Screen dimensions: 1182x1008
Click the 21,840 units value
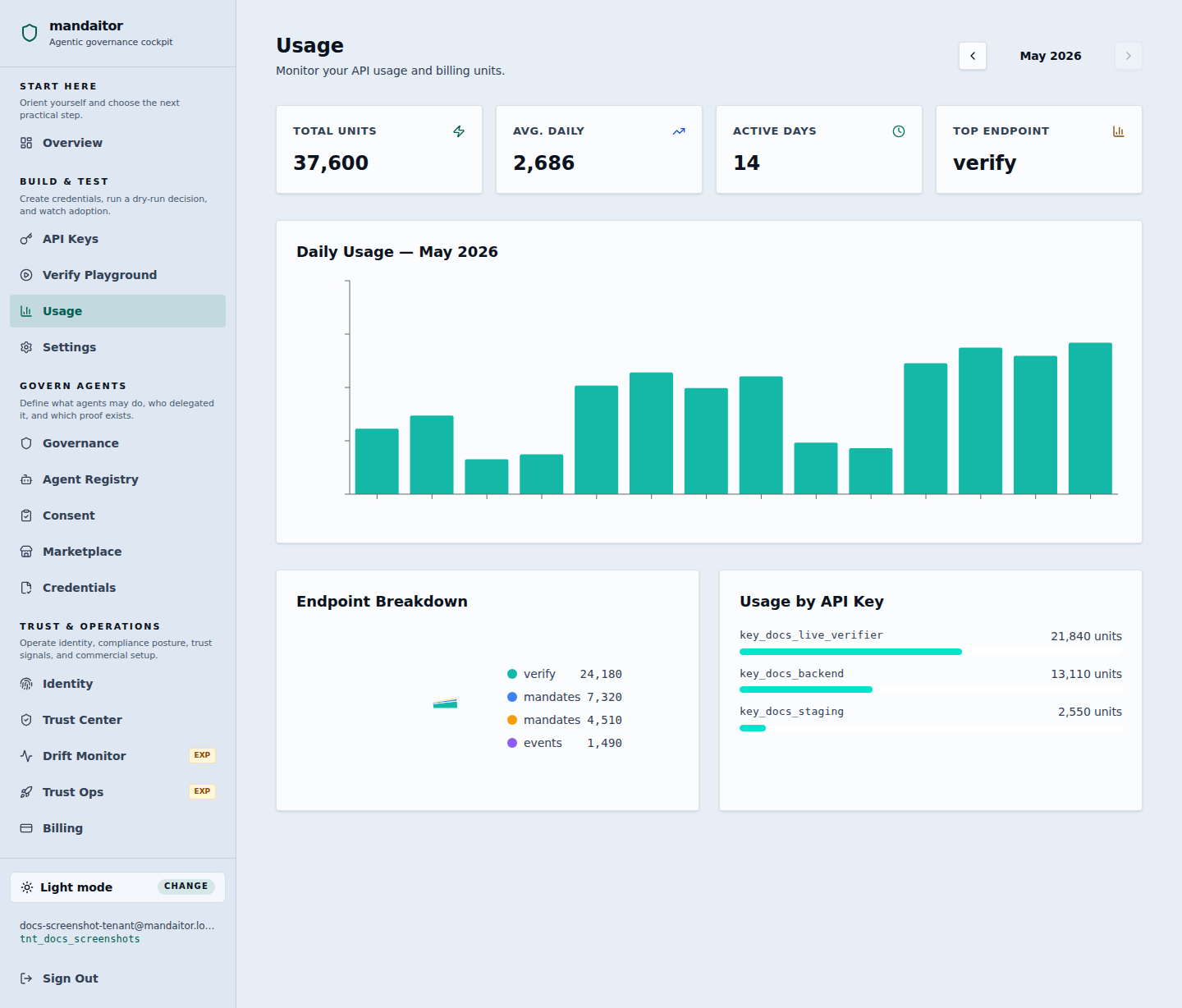[1086, 636]
